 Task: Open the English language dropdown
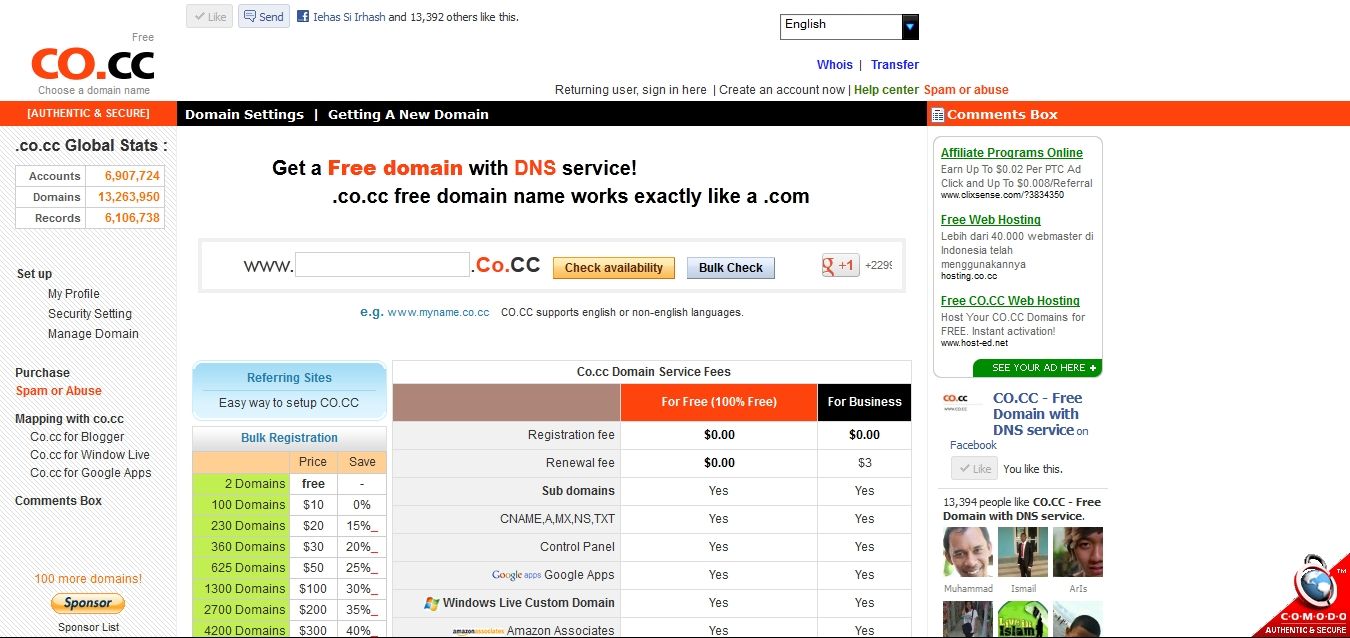pos(849,27)
